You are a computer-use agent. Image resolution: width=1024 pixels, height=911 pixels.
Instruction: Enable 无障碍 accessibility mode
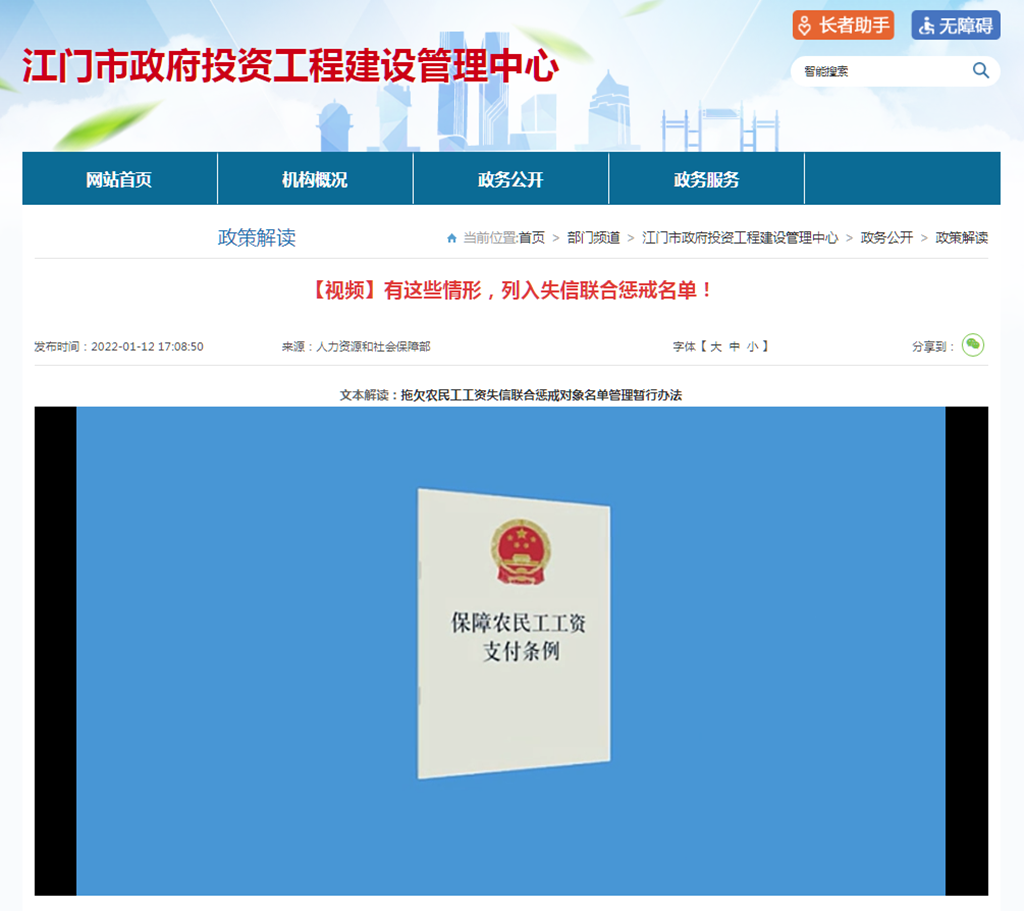click(955, 25)
